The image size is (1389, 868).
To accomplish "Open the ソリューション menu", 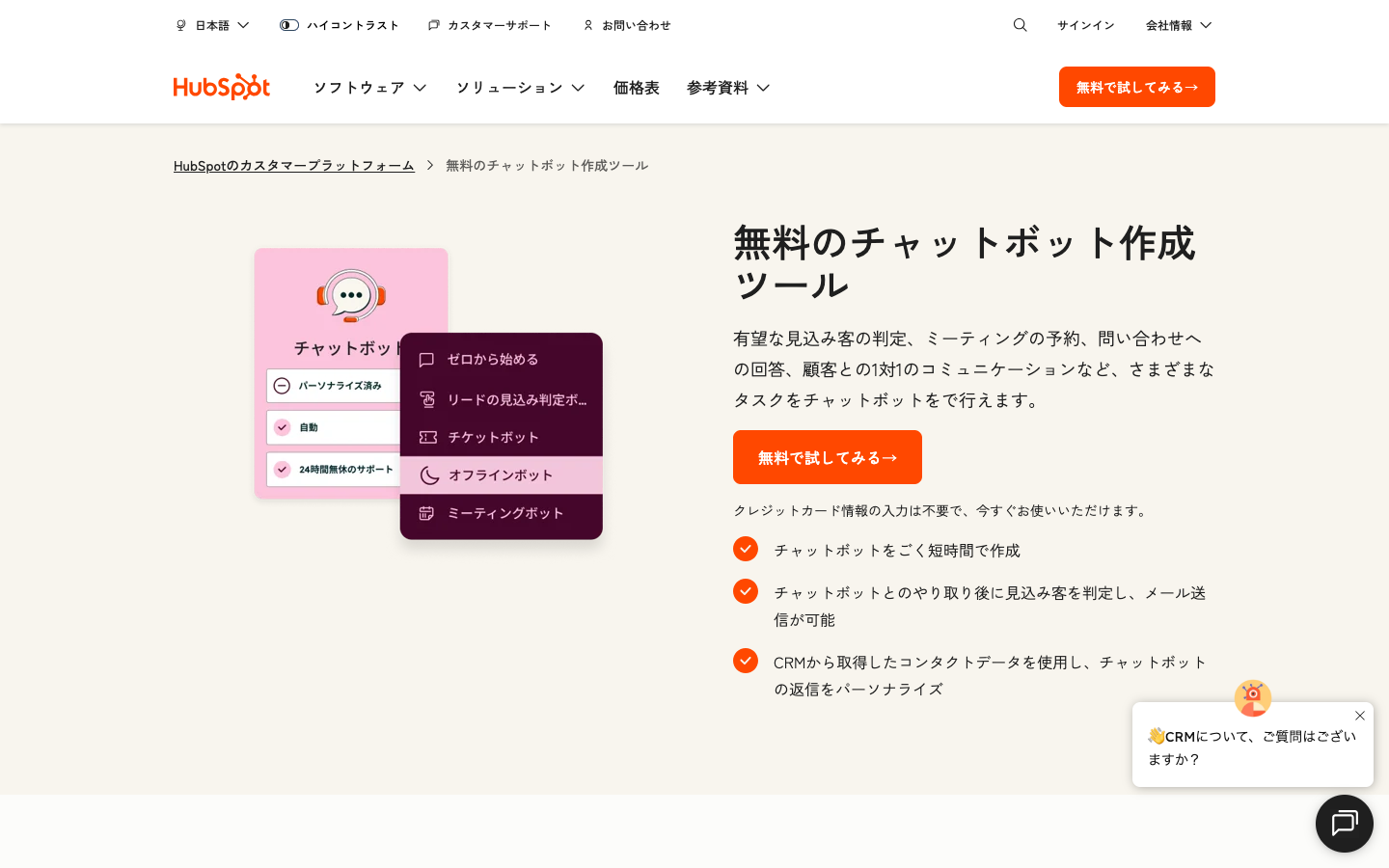I will click(x=520, y=87).
